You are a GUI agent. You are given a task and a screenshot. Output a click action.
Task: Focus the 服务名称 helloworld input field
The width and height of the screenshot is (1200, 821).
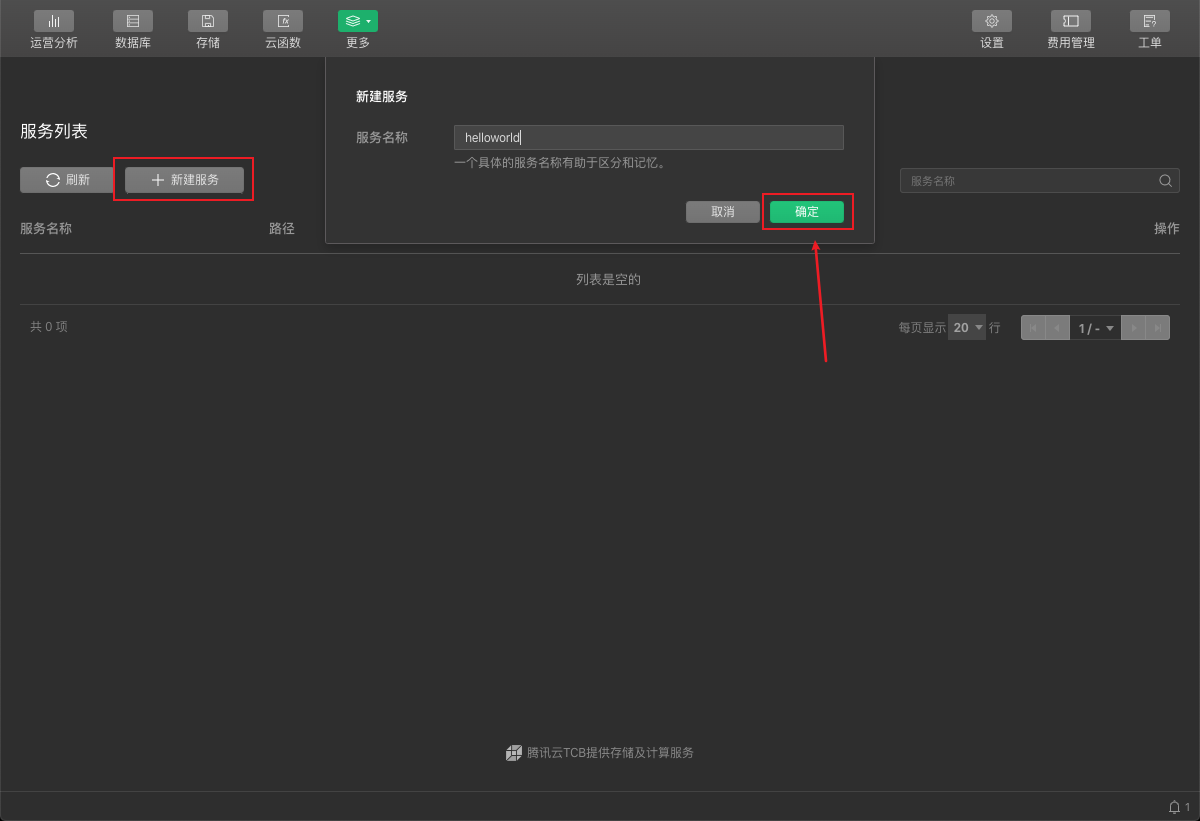(x=648, y=138)
